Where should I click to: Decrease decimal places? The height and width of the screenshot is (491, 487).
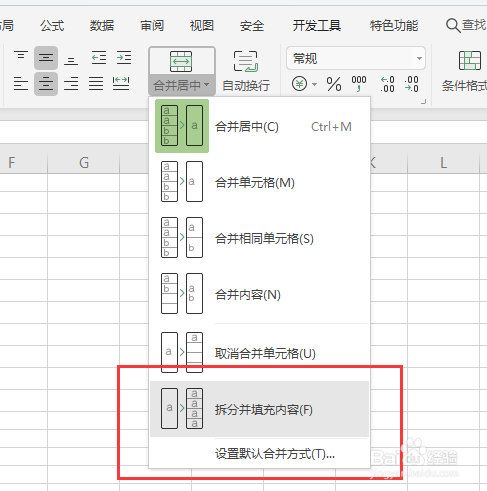[x=411, y=84]
